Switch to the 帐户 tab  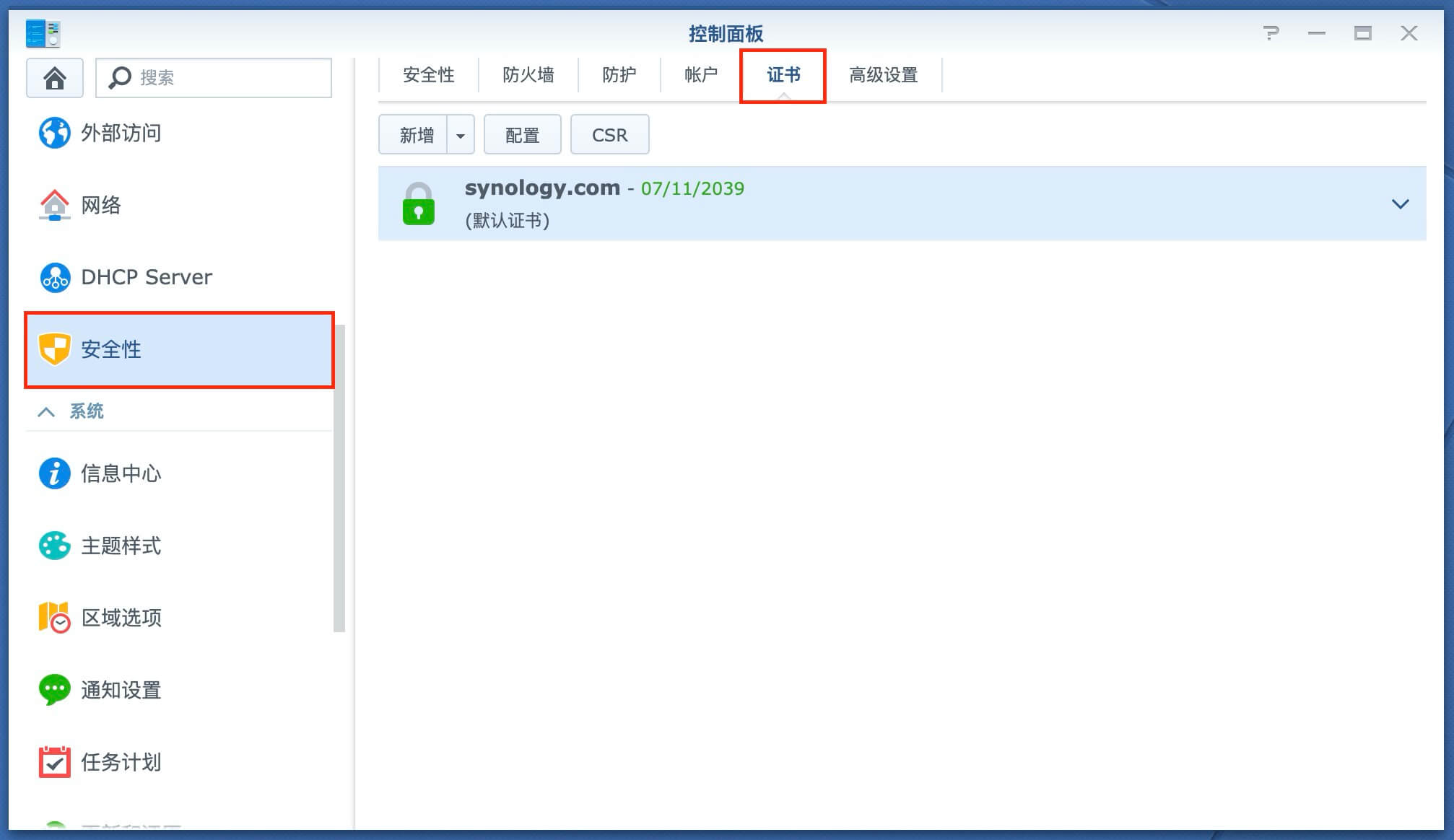click(x=701, y=75)
